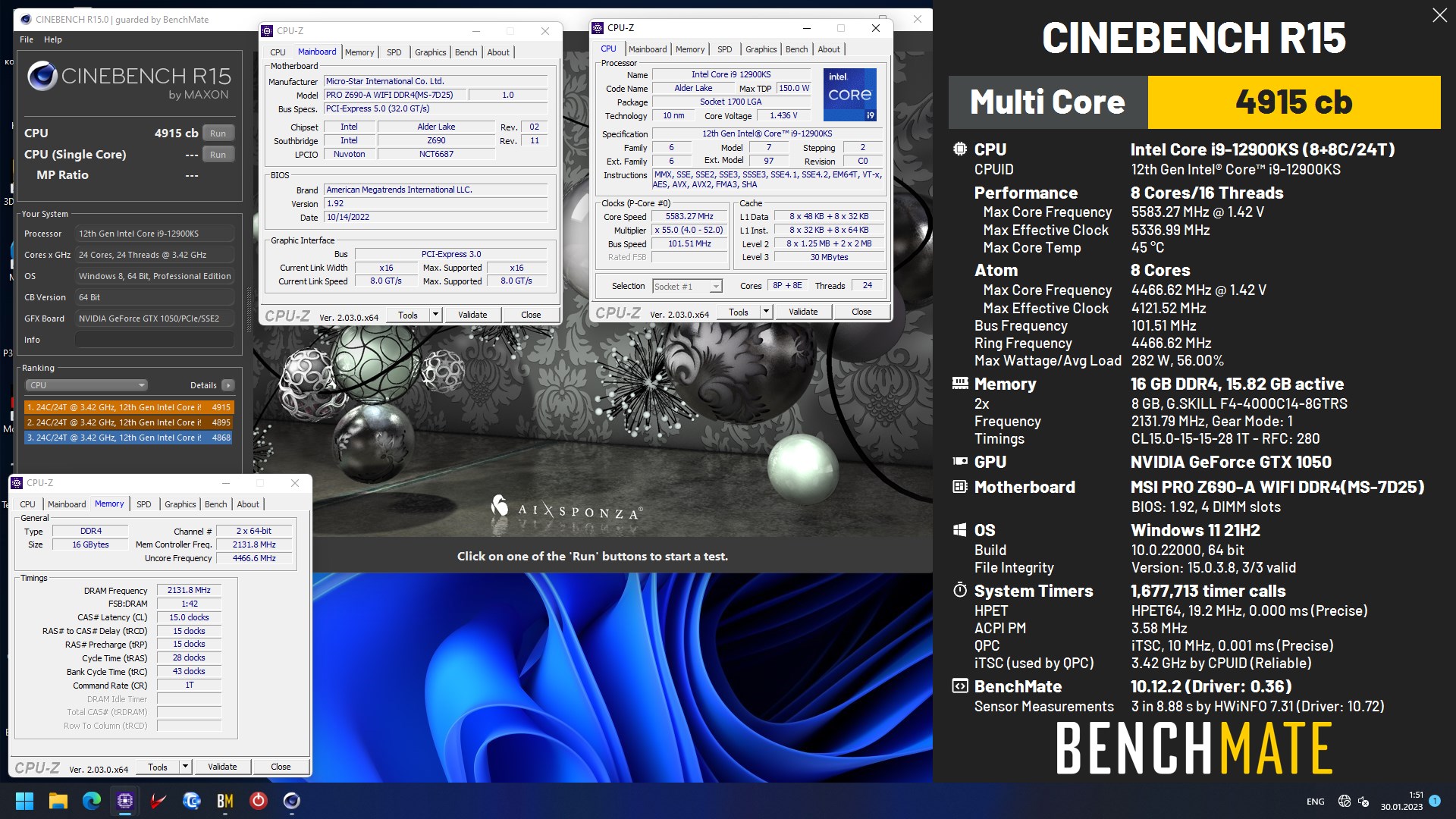
Task: Click the Uncore Frequency value 4466.6 MHz
Action: coord(254,558)
